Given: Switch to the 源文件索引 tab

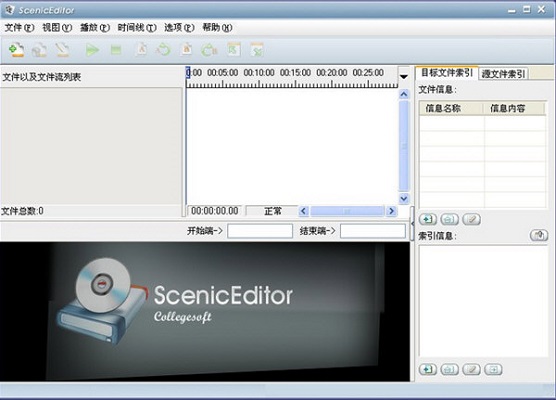Looking at the screenshot, I should tap(503, 73).
